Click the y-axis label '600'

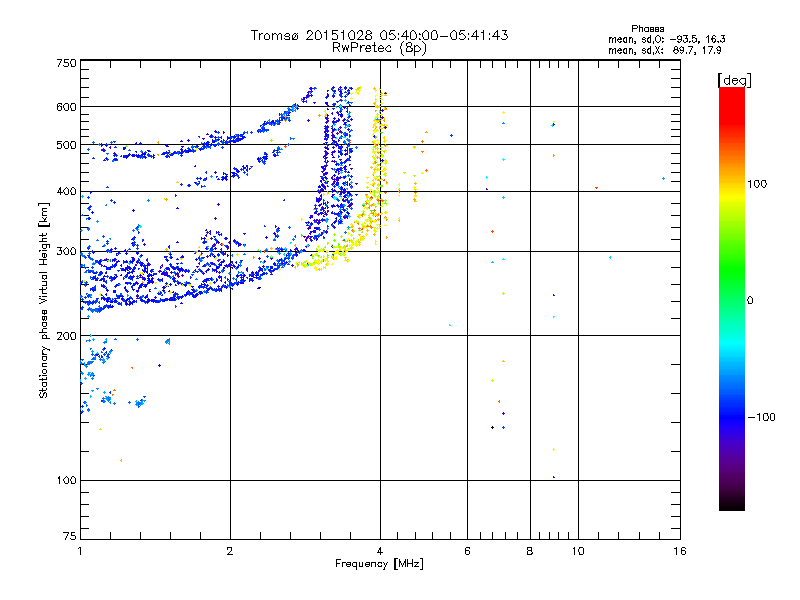[66, 107]
